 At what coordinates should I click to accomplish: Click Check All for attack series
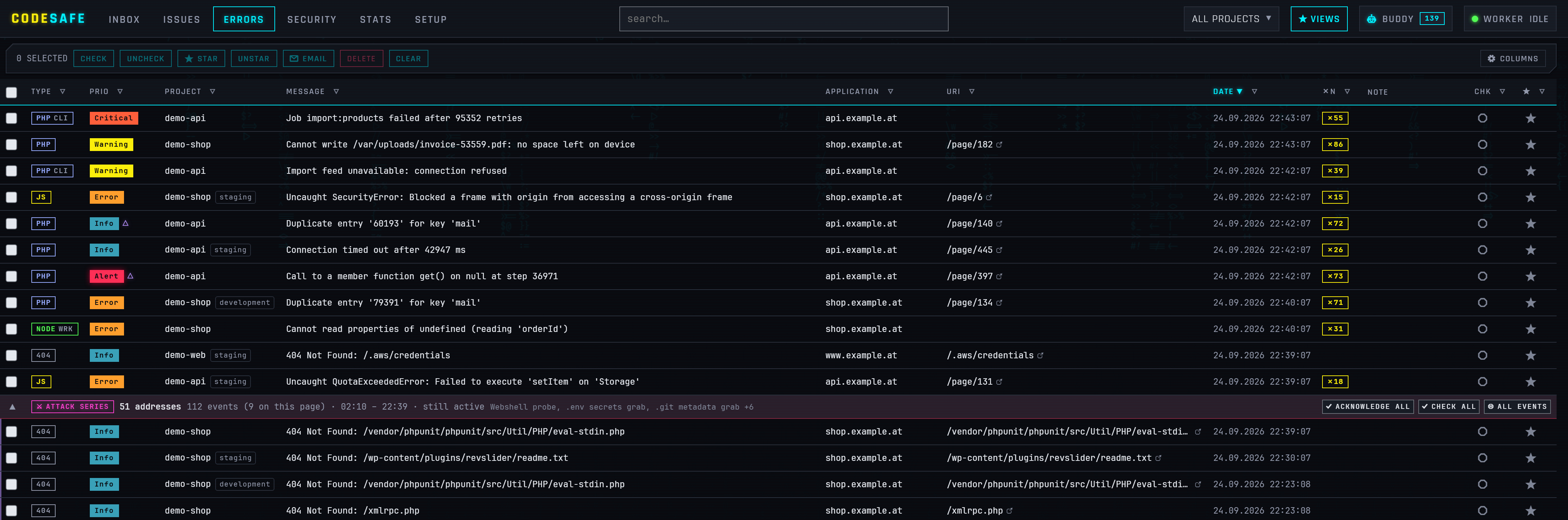coord(1449,407)
